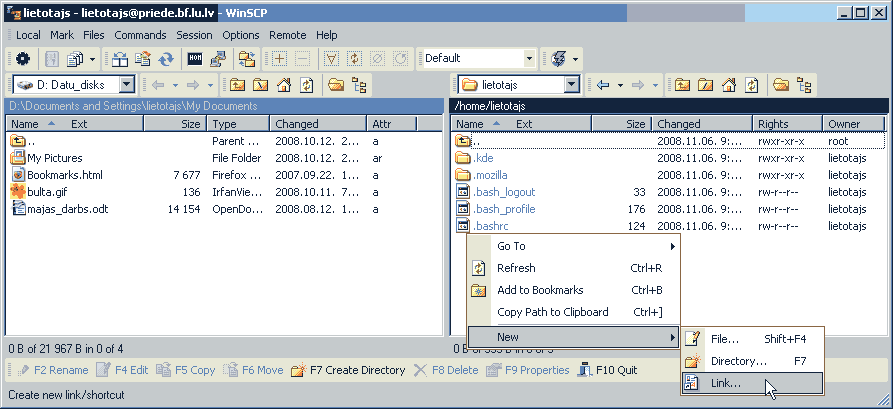Image resolution: width=893 pixels, height=409 pixels.
Task: Open dropdown beside the queue pages icon
Action: point(92,58)
